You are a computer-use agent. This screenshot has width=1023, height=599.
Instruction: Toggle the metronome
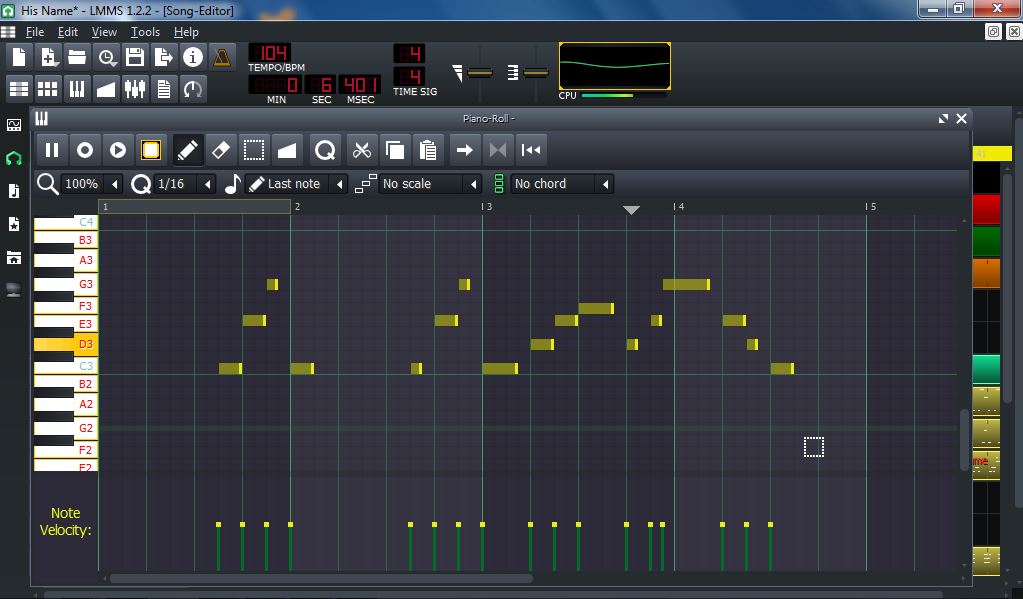pyautogui.click(x=222, y=57)
